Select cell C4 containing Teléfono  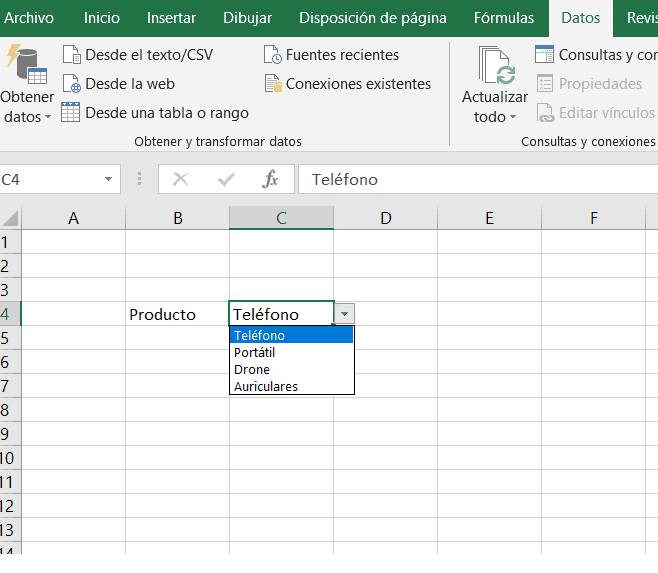coord(281,314)
